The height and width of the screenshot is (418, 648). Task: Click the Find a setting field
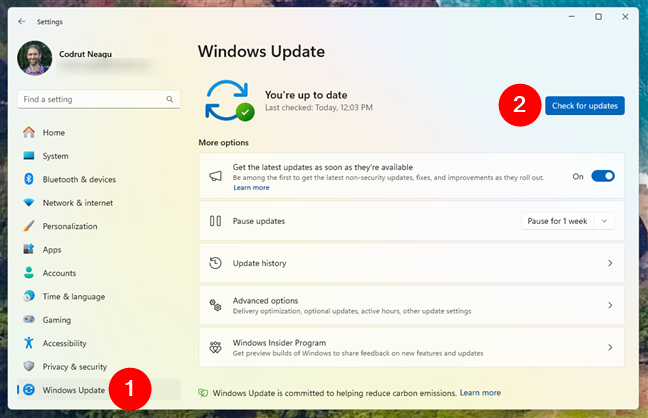[99, 99]
